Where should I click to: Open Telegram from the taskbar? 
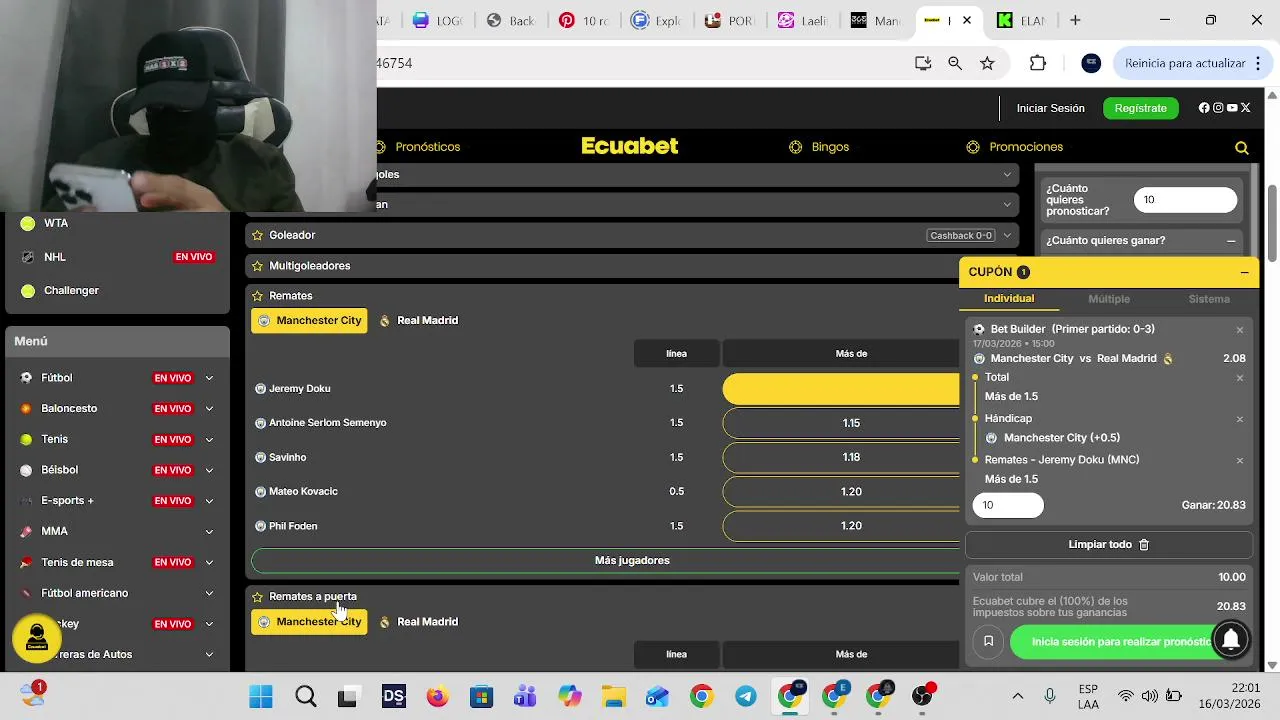[x=746, y=697]
